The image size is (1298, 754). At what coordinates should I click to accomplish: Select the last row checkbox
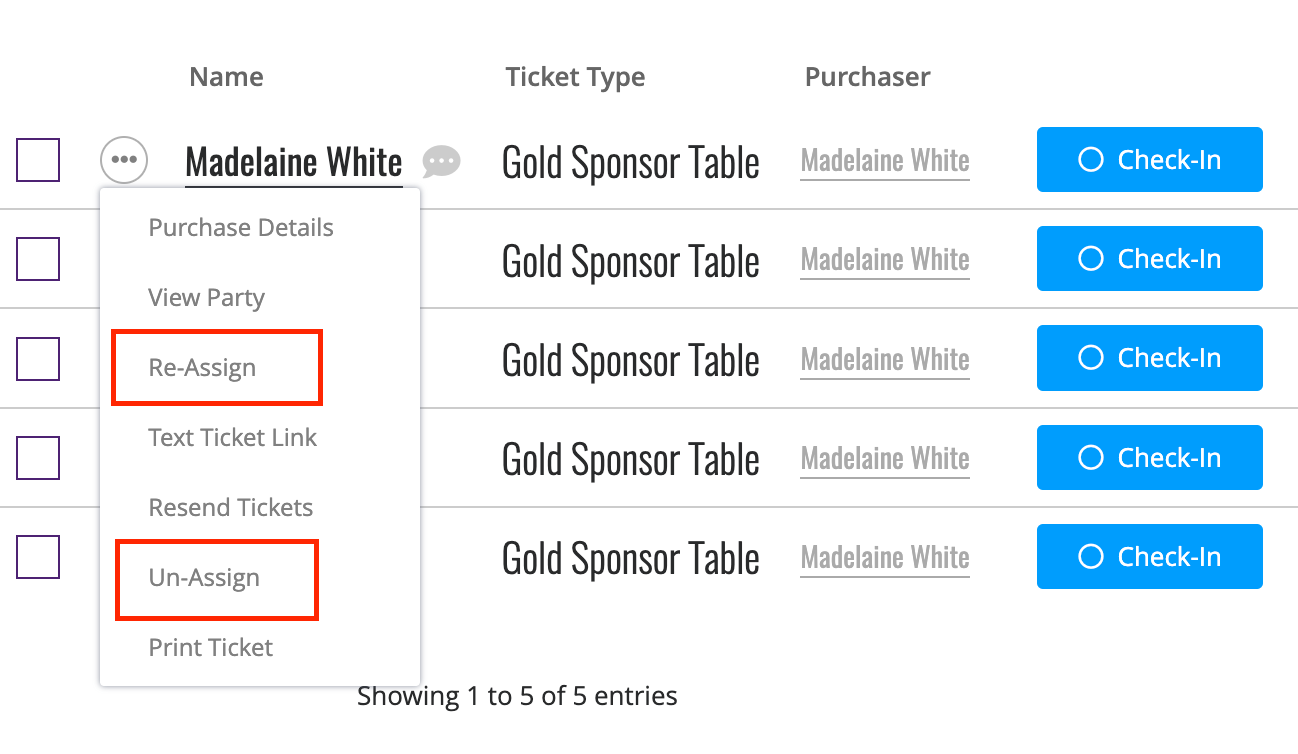pyautogui.click(x=38, y=557)
